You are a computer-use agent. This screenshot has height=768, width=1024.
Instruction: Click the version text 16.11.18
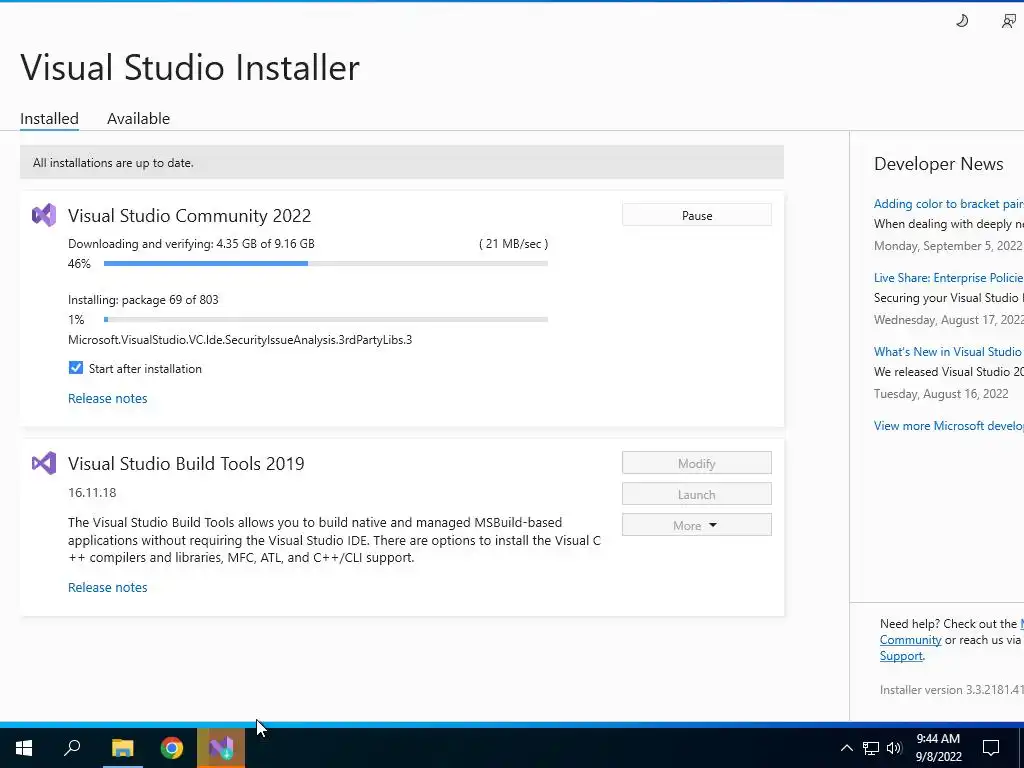point(92,492)
